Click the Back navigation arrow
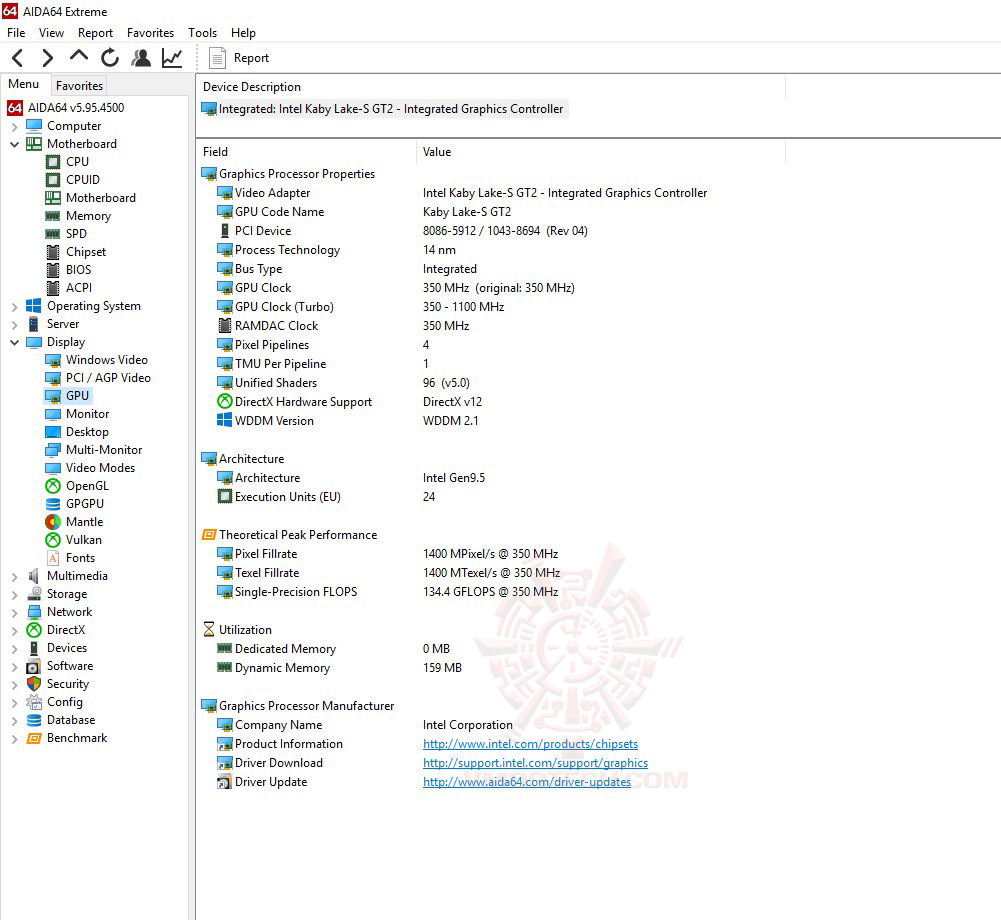Viewport: 1001px width, 920px height. pos(18,58)
